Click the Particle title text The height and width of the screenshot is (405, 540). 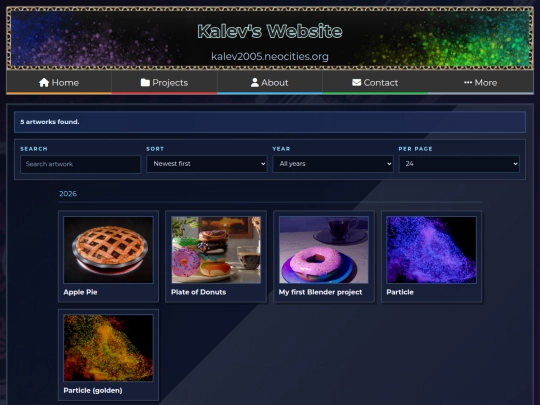[400, 292]
